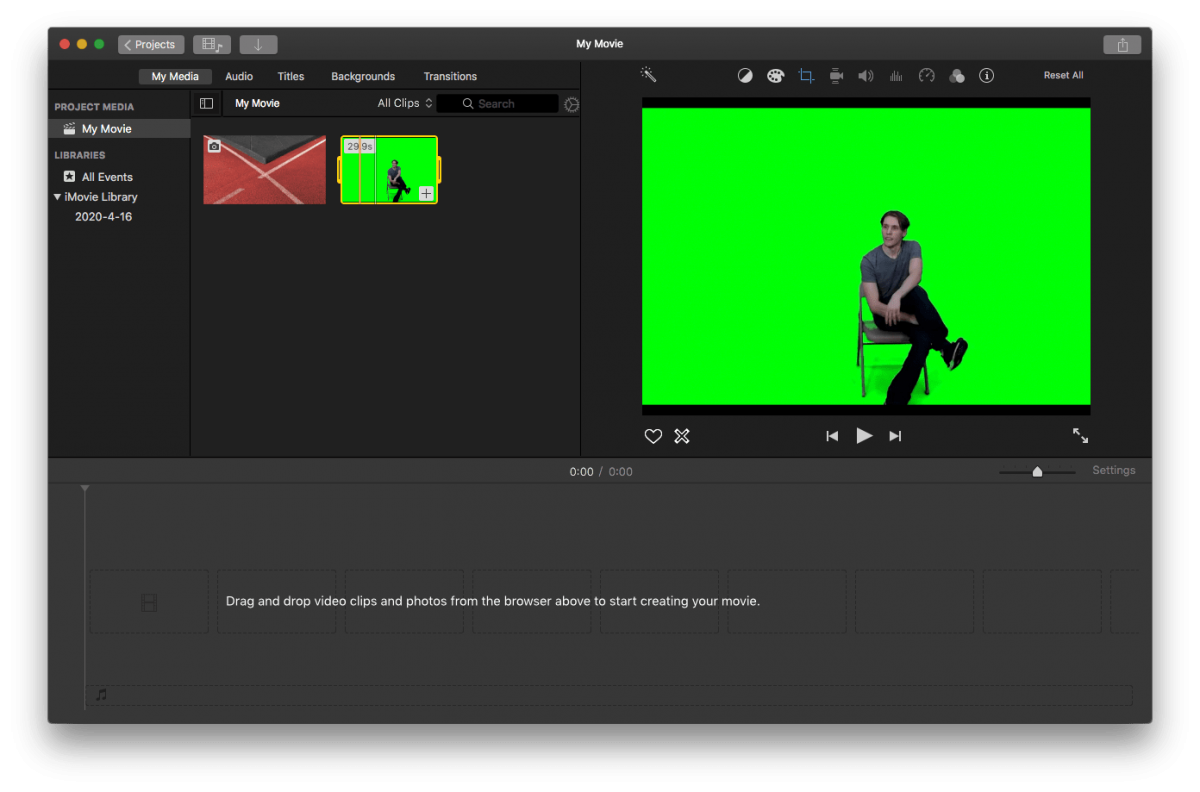Open the clip Speed speedometer controls
The image size is (1200, 792).
click(x=926, y=75)
